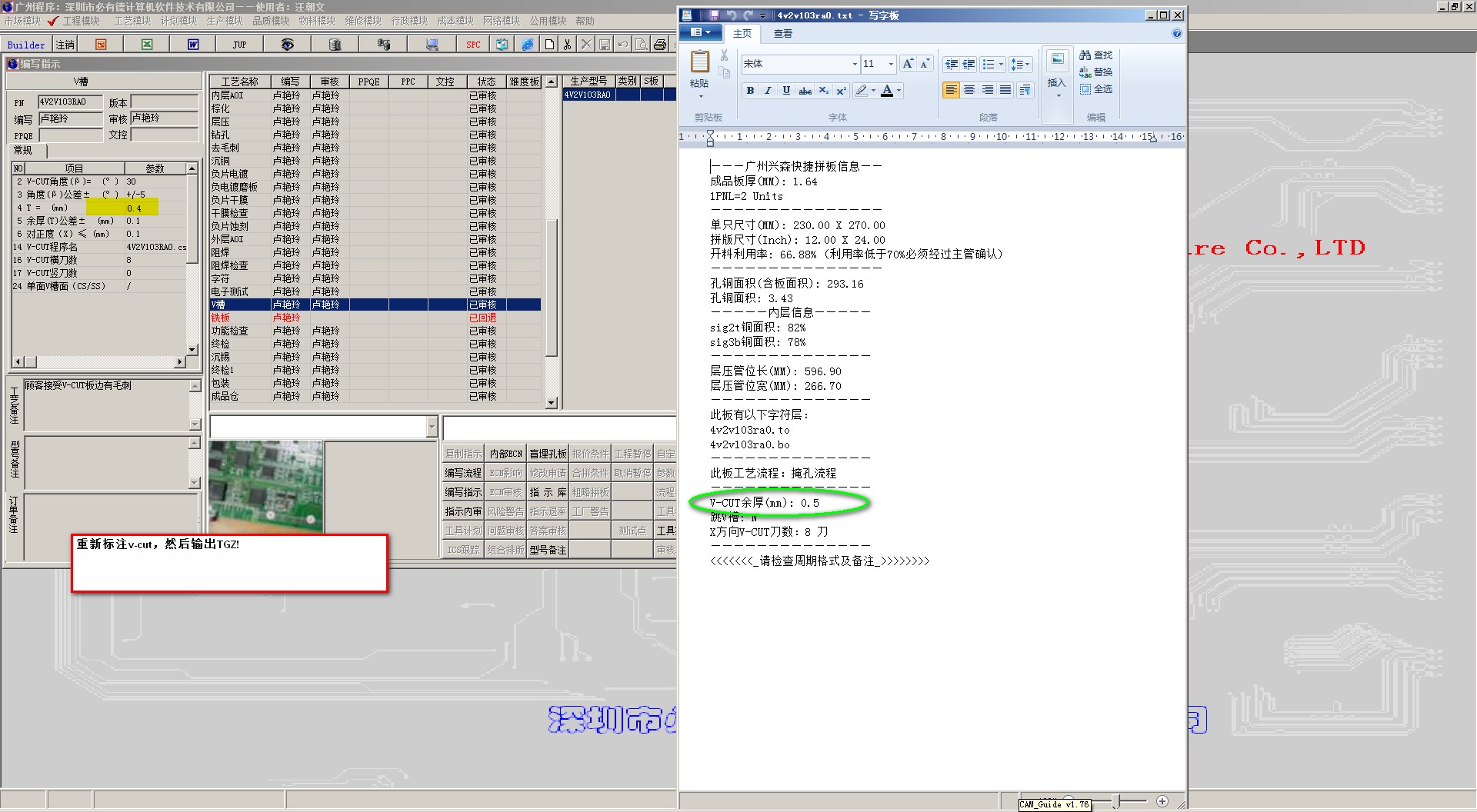Screen dimensions: 1477x812
Task: Click the Copy icon in WordPad ribbon
Action: (x=724, y=72)
